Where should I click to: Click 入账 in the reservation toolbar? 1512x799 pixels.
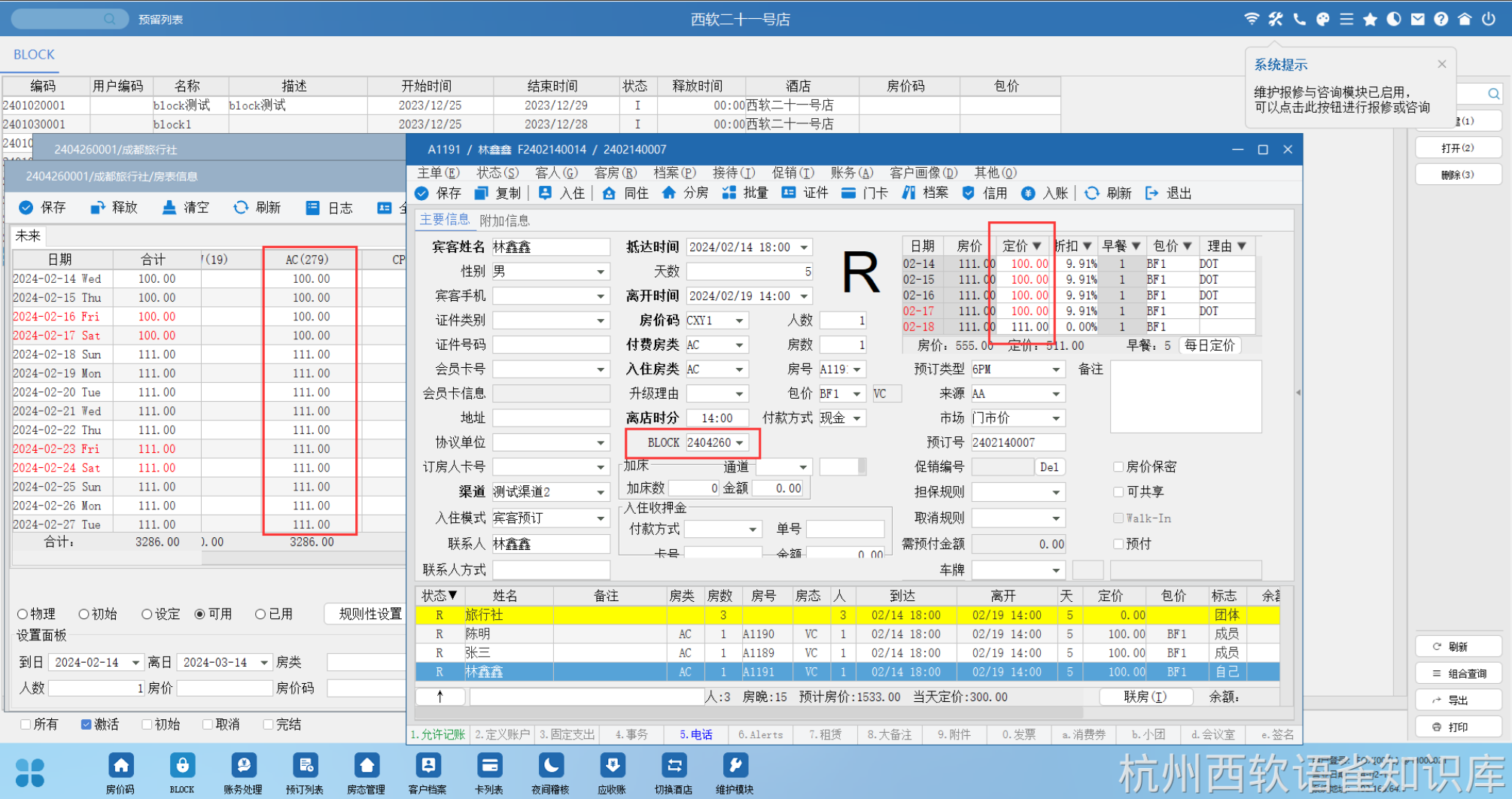[1045, 193]
